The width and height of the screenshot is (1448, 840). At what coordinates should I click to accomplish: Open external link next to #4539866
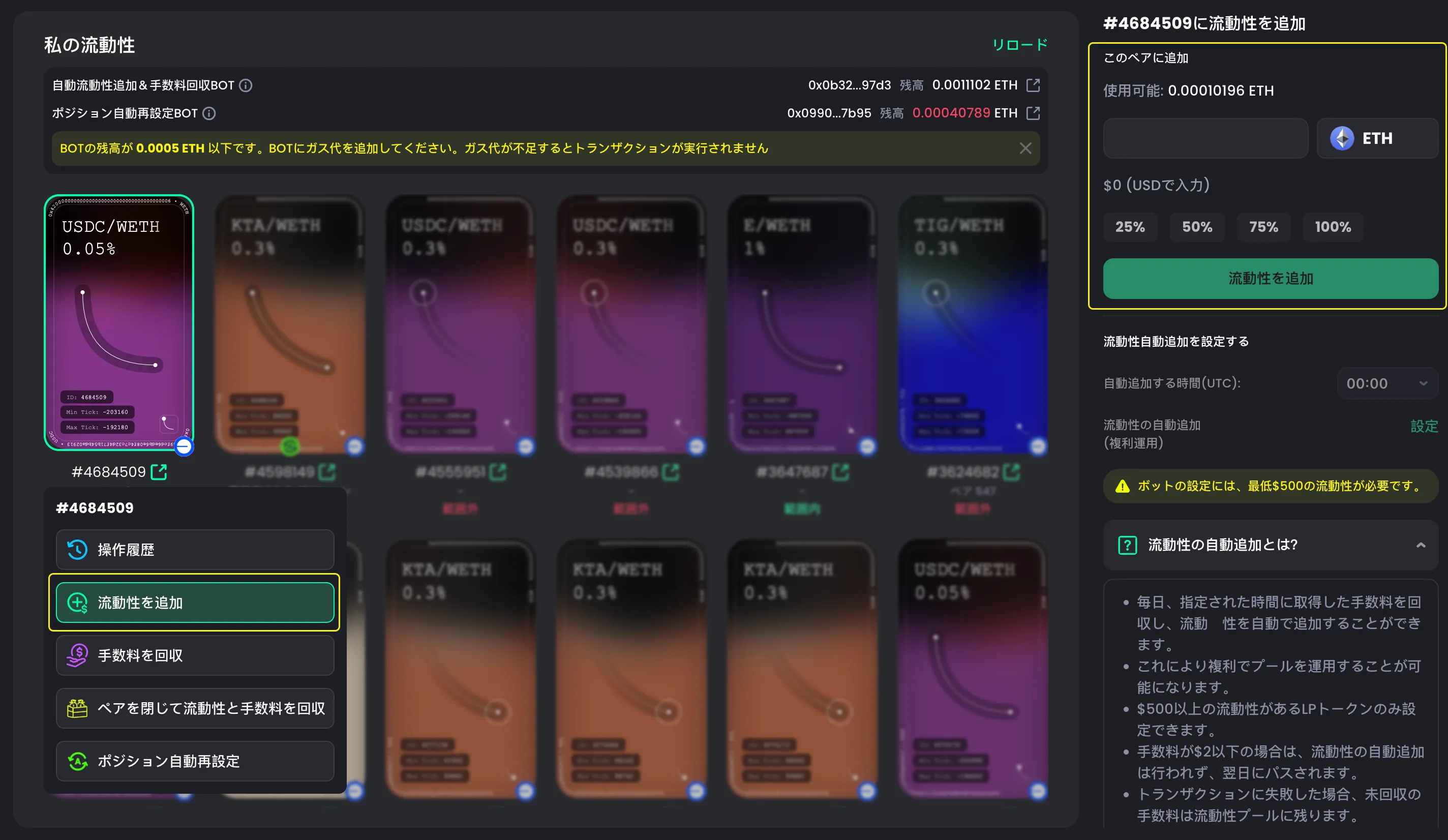(671, 472)
